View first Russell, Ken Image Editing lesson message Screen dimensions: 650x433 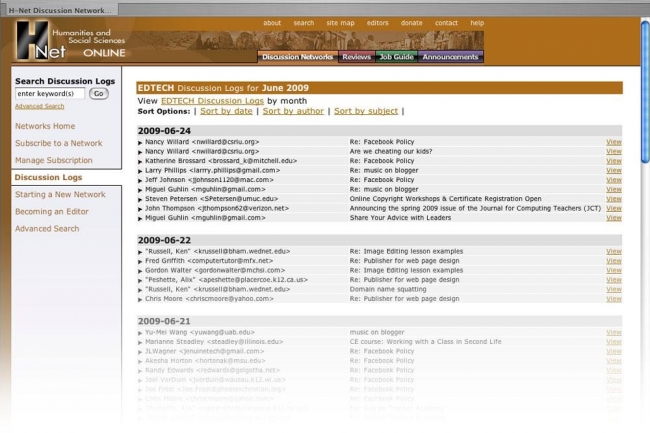[x=614, y=251]
